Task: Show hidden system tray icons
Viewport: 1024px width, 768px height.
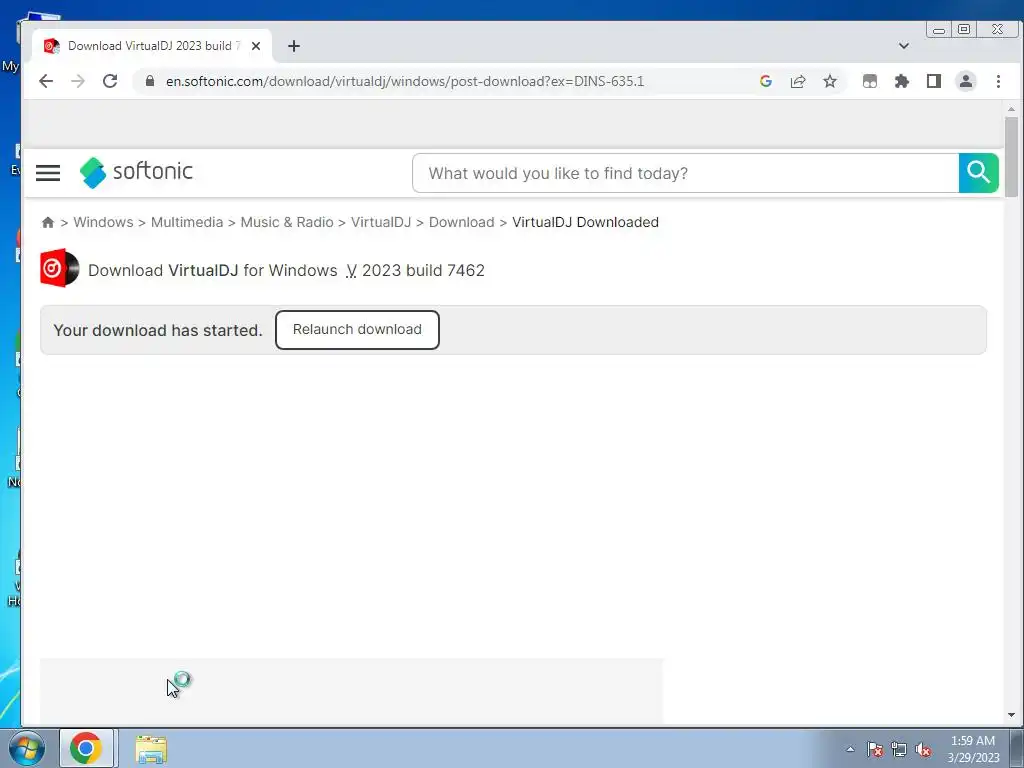Action: 850,749
